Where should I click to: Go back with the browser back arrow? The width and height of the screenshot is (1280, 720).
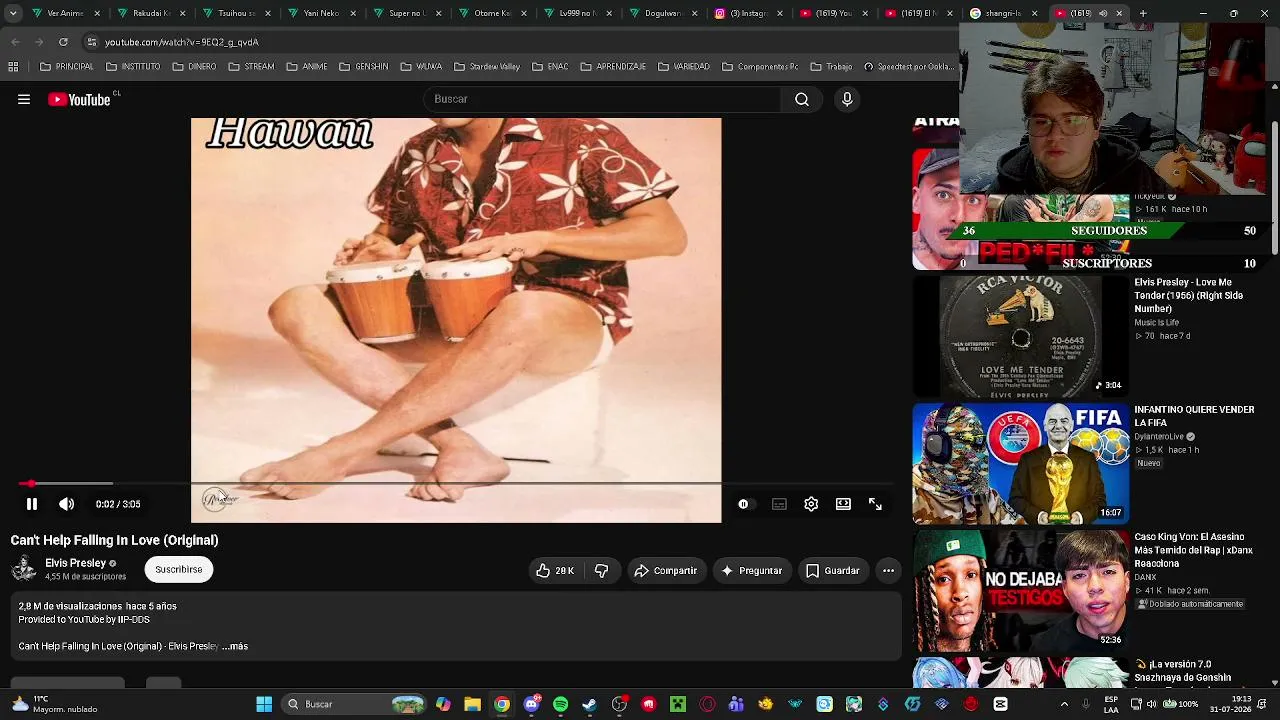click(15, 42)
